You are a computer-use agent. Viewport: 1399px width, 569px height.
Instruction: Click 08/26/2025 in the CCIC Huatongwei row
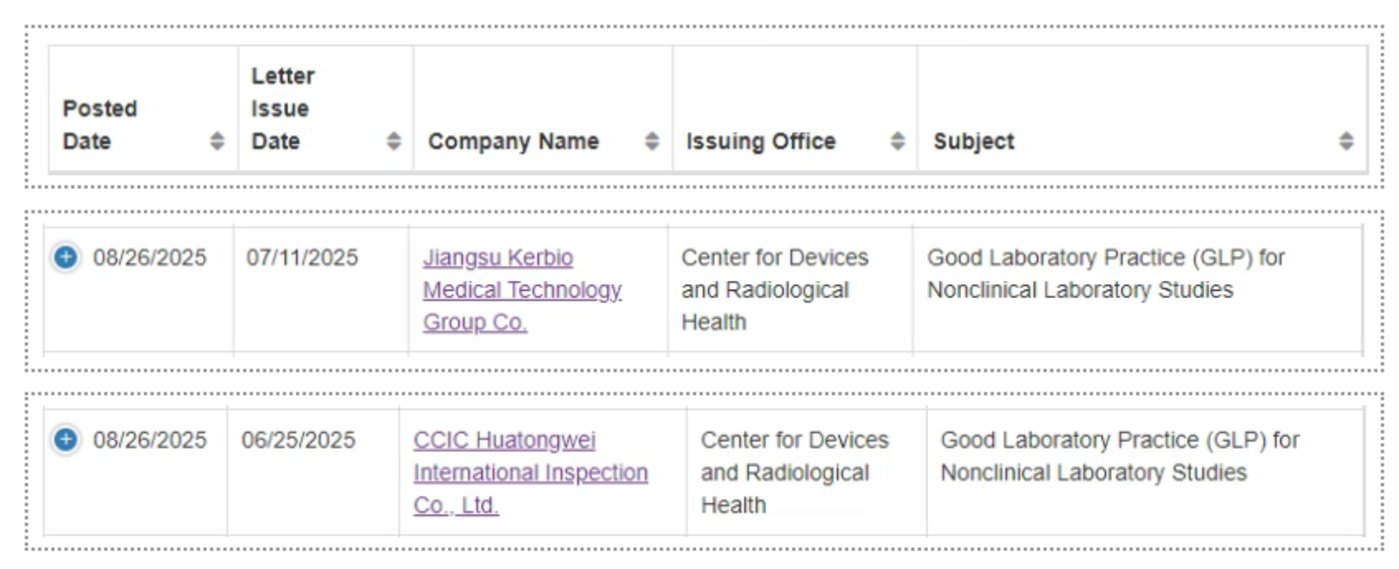[150, 440]
